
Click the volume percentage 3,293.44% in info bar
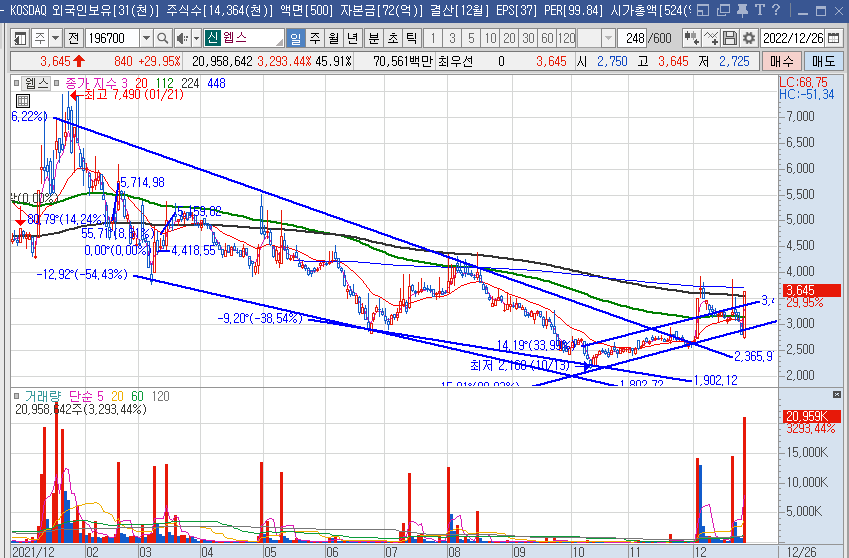coord(284,61)
